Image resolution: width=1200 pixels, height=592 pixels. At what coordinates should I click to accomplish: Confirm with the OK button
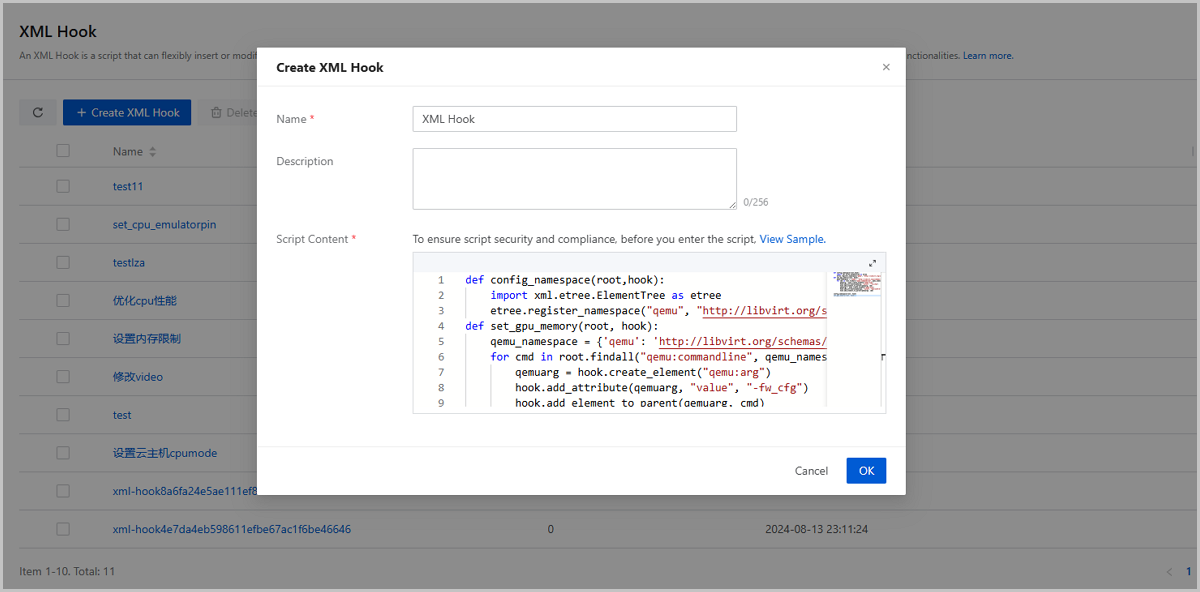(866, 471)
